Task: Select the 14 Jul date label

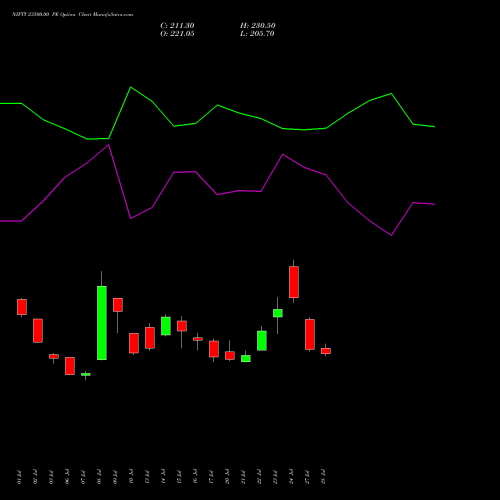Action: point(163,477)
